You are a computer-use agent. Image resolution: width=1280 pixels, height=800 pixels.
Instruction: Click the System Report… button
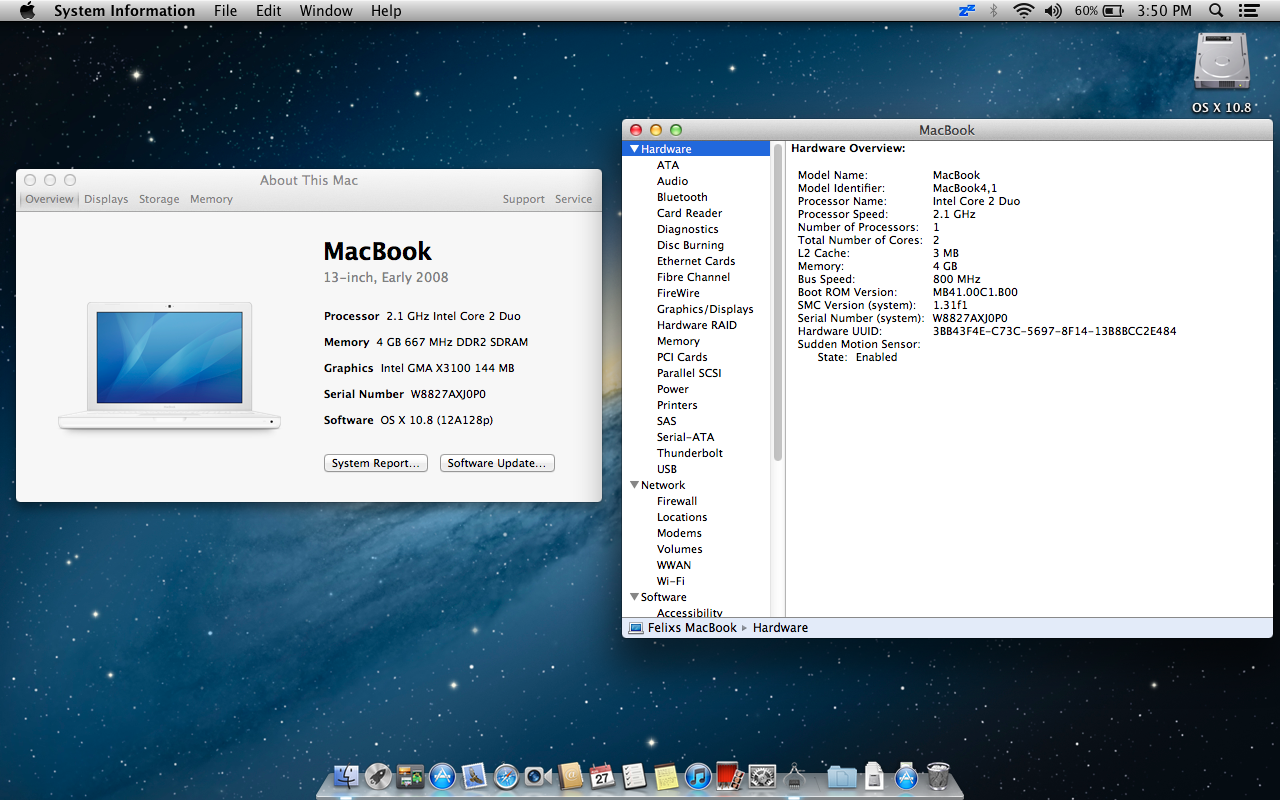376,463
